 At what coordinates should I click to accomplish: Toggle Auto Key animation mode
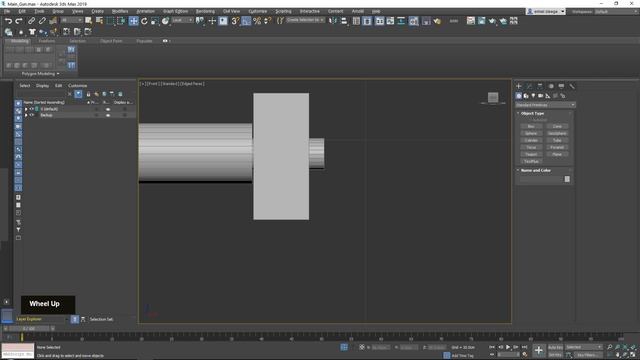pos(555,347)
